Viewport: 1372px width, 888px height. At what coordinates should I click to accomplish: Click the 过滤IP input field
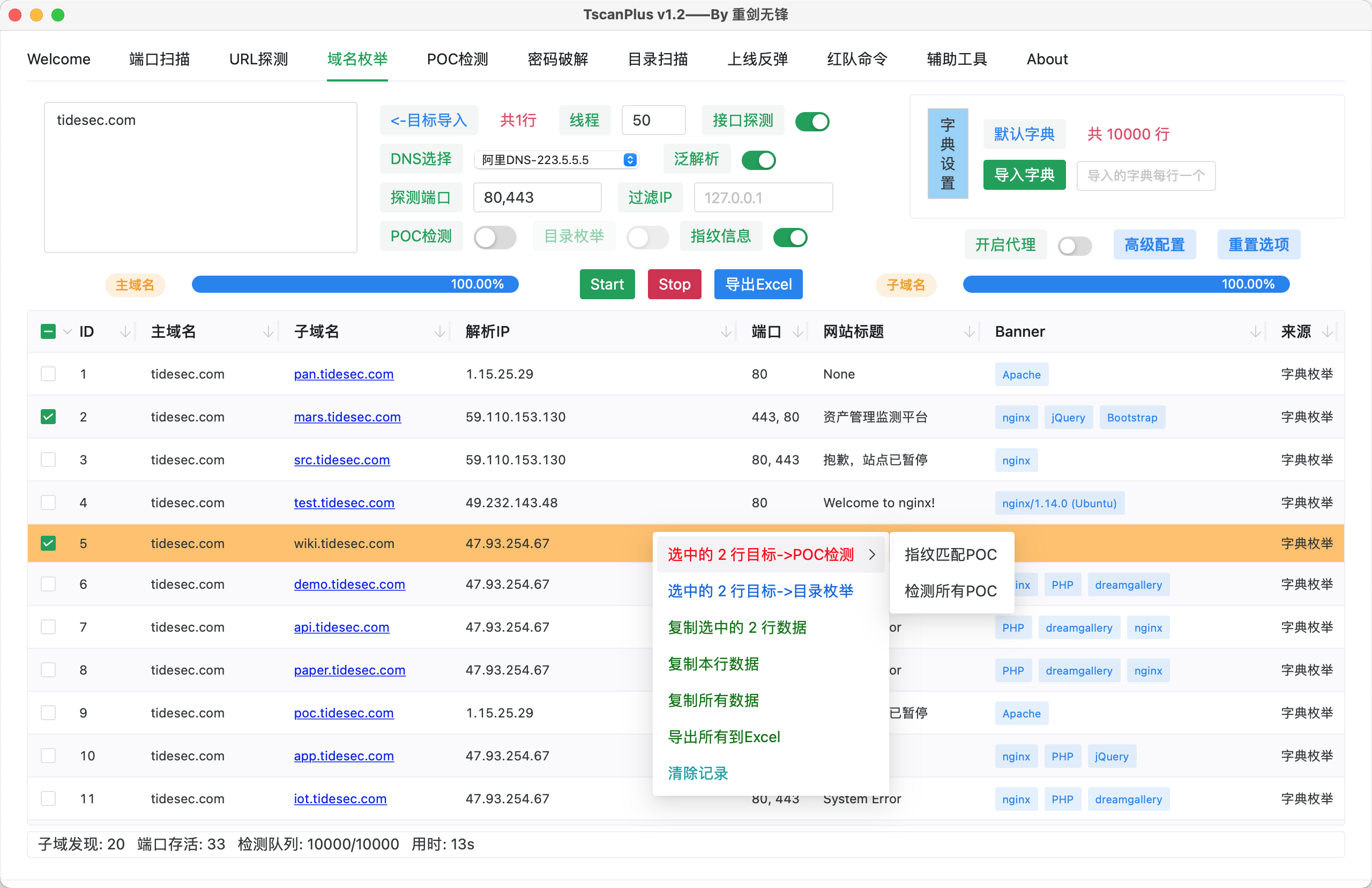[762, 198]
